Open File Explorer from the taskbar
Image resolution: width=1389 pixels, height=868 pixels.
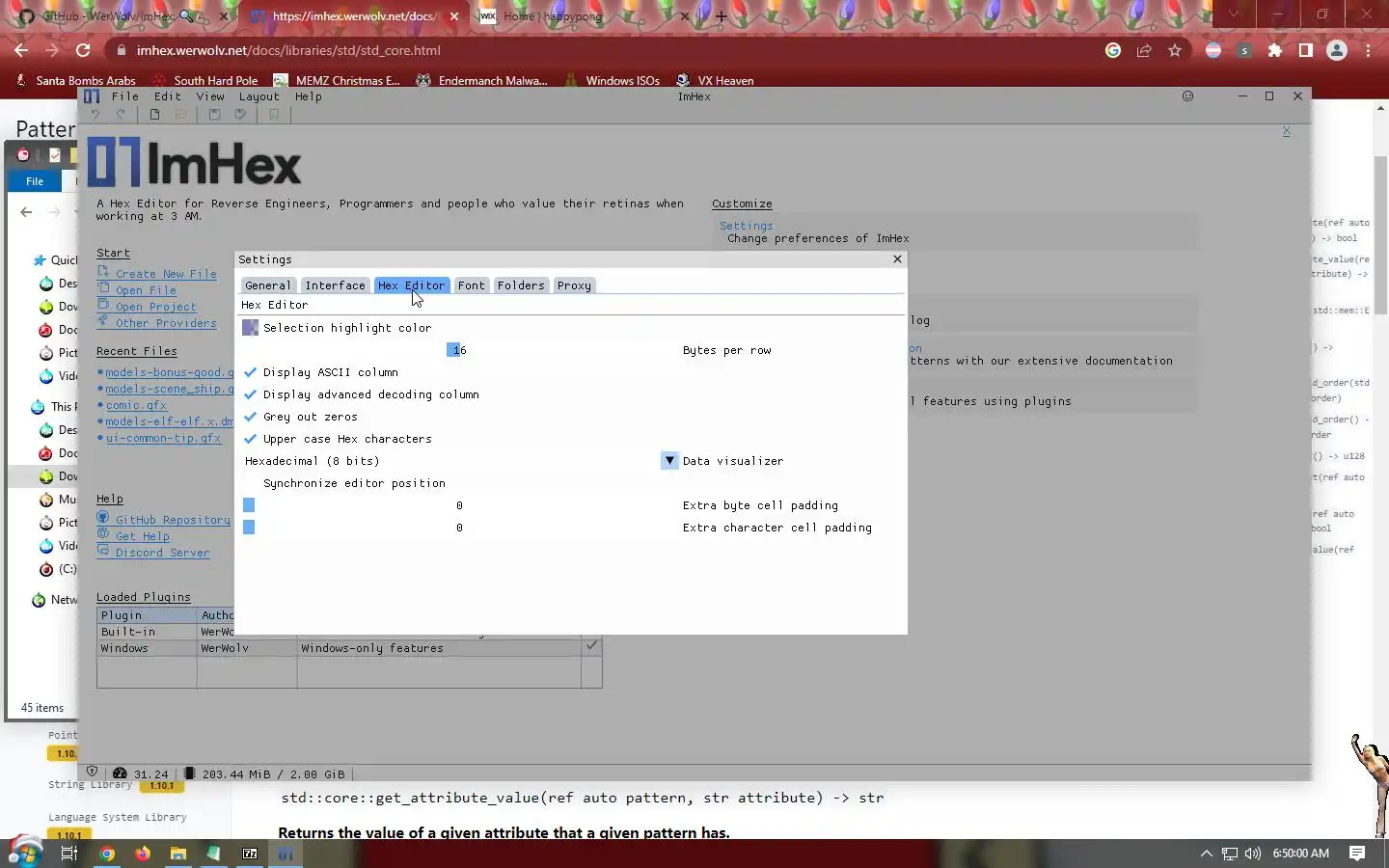178,854
